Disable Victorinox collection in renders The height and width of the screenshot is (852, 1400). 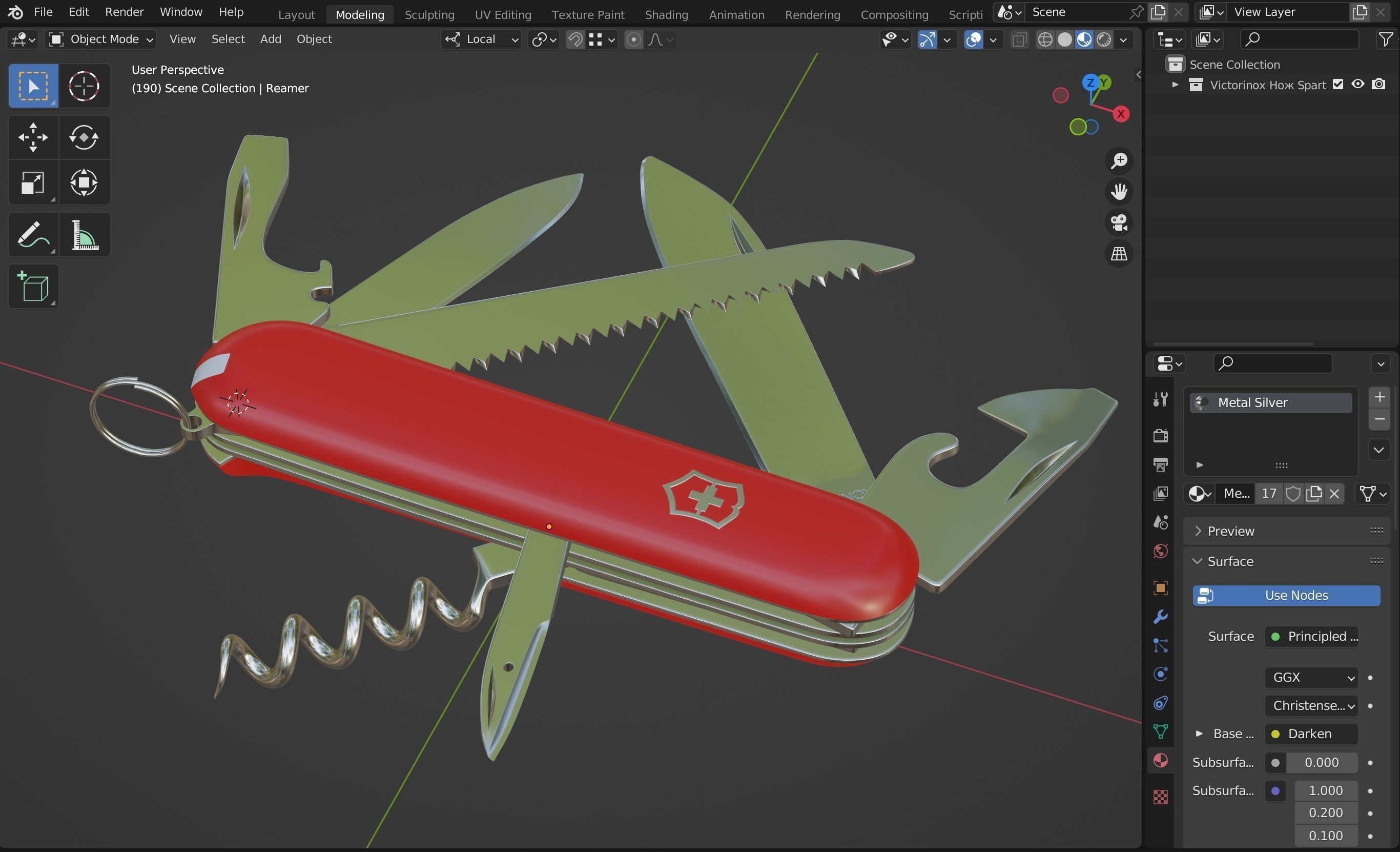coord(1378,84)
